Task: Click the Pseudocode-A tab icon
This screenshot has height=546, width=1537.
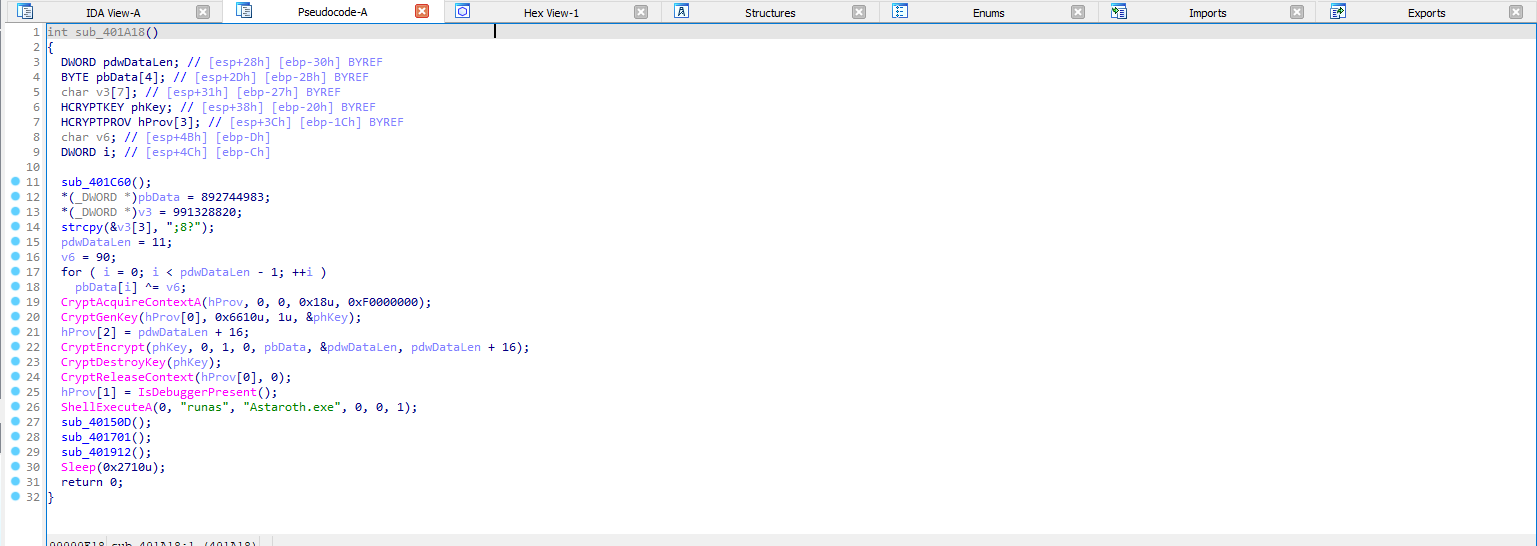Action: click(x=244, y=11)
